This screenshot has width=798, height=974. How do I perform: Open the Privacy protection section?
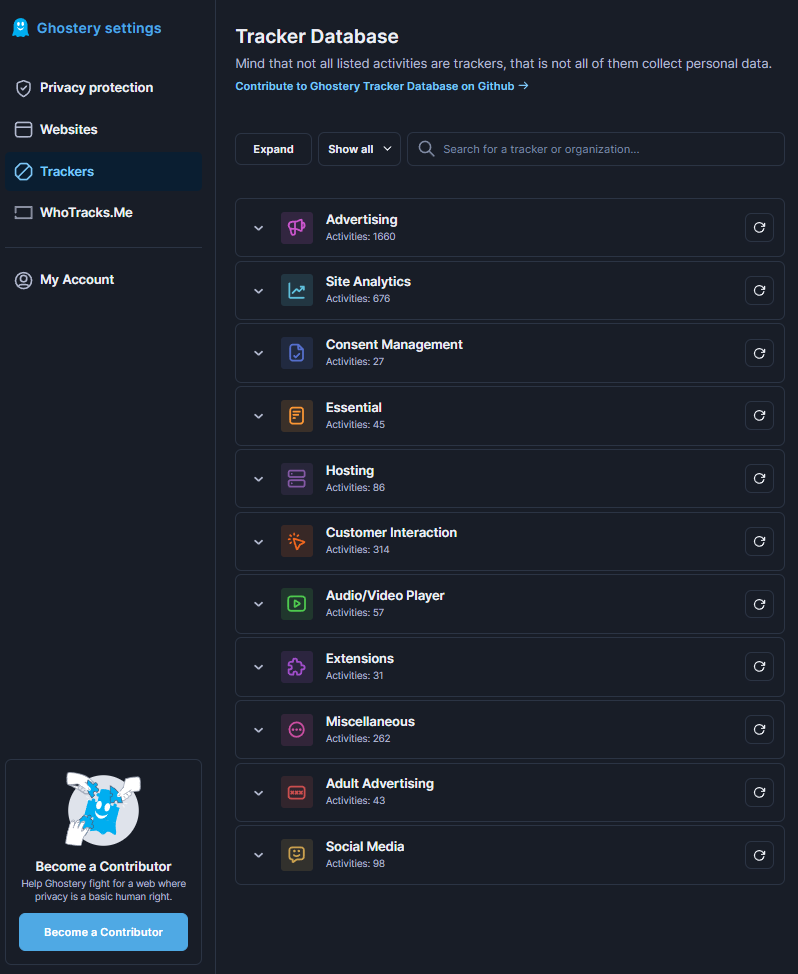[x=104, y=88]
